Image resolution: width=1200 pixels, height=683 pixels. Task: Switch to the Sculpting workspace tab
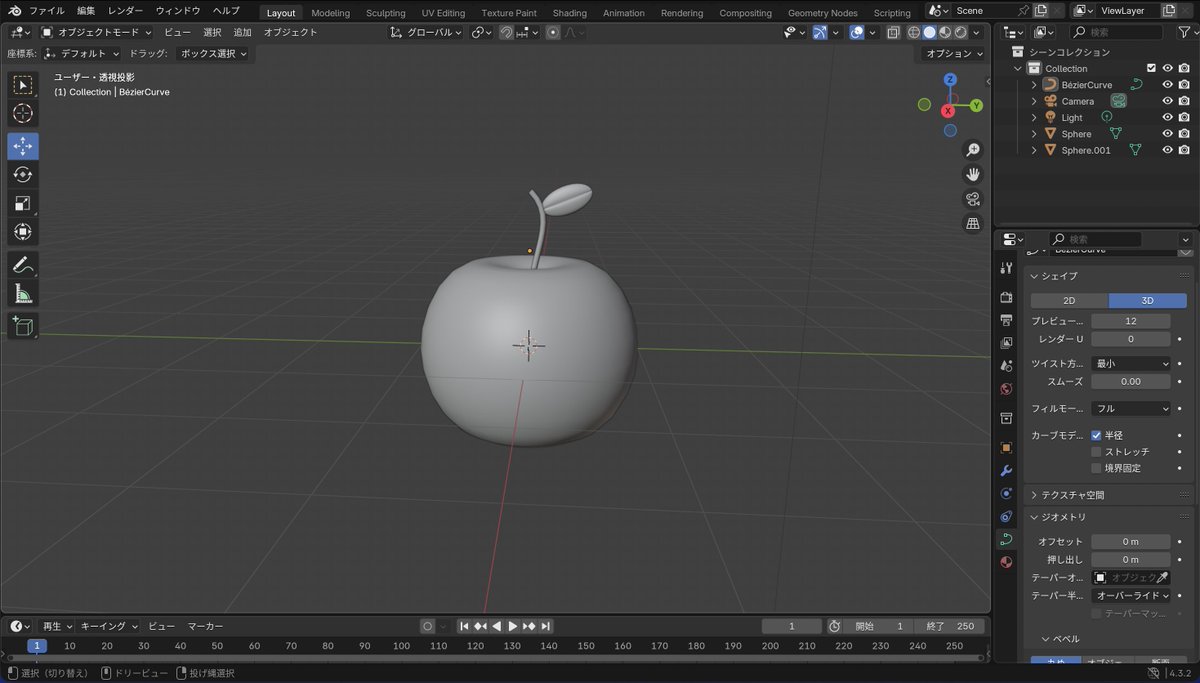point(386,13)
